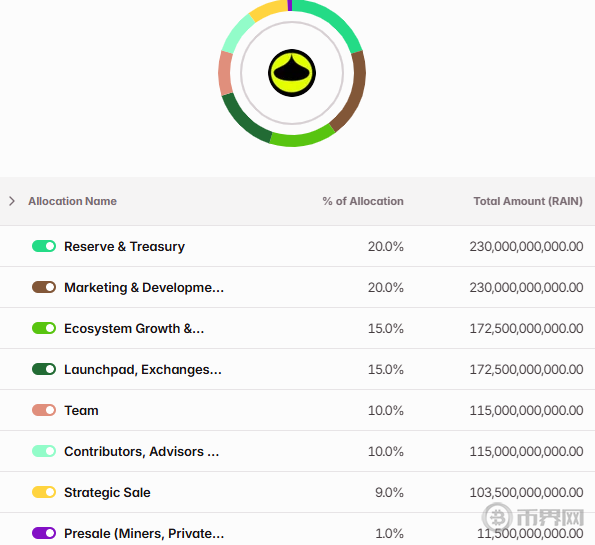Click the salmon Team segment on the donut
Image resolution: width=595 pixels, height=545 pixels.
tap(225, 73)
